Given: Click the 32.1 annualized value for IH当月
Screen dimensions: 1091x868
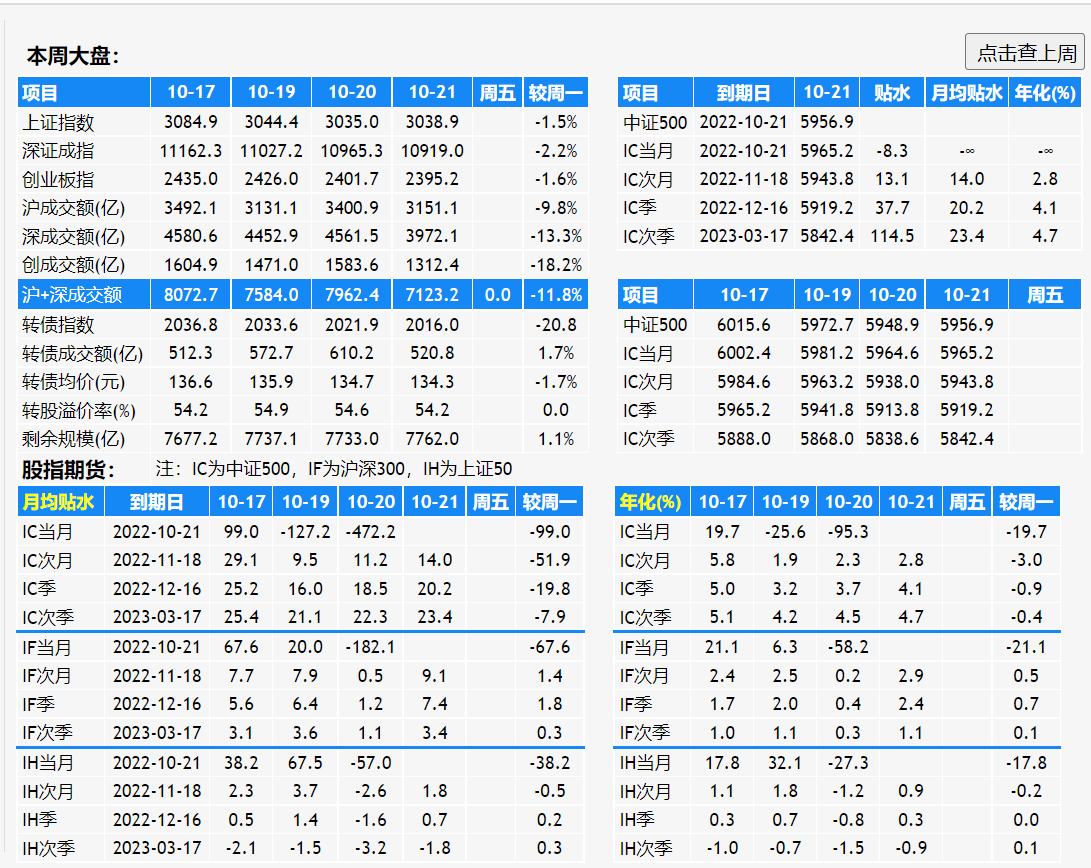Looking at the screenshot, I should pyautogui.click(x=785, y=762).
